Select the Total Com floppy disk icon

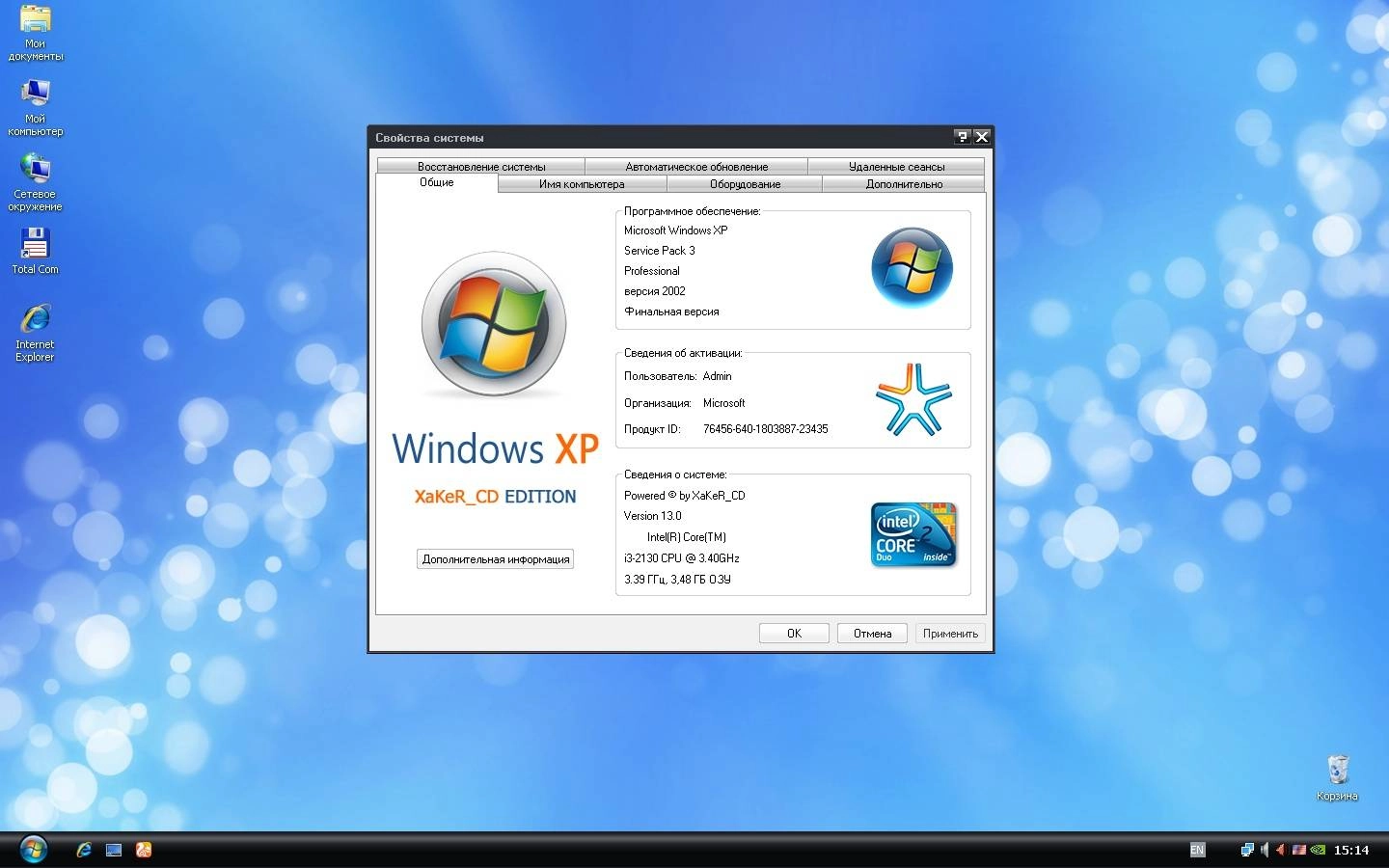(36, 245)
